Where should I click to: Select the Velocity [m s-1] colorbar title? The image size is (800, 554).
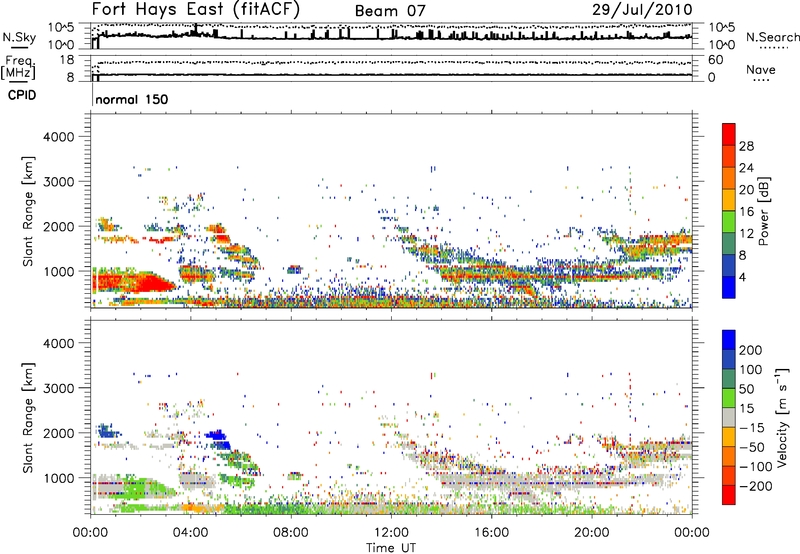[x=783, y=418]
